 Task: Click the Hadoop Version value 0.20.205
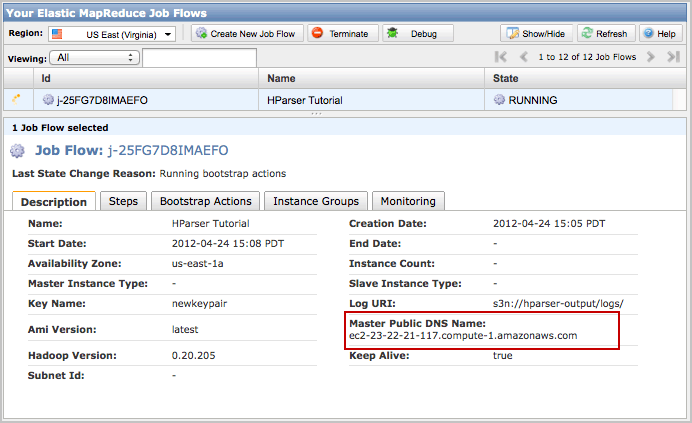pyautogui.click(x=193, y=355)
